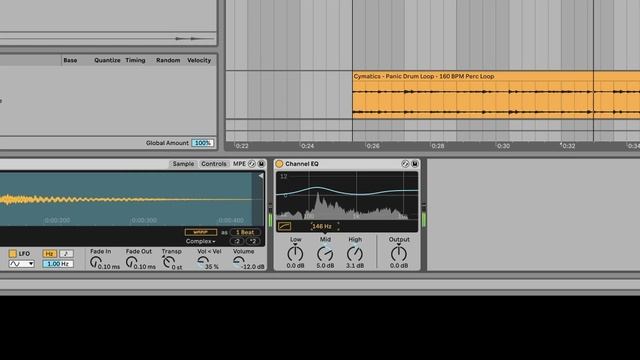The image size is (640, 360).
Task: Click the Channel EQ title bar
Action: pyautogui.click(x=347, y=164)
